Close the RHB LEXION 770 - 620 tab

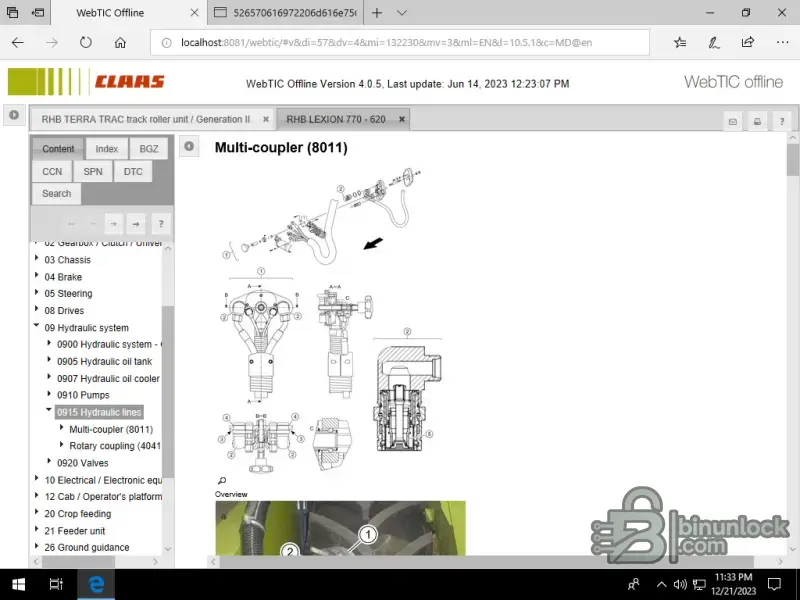402,119
